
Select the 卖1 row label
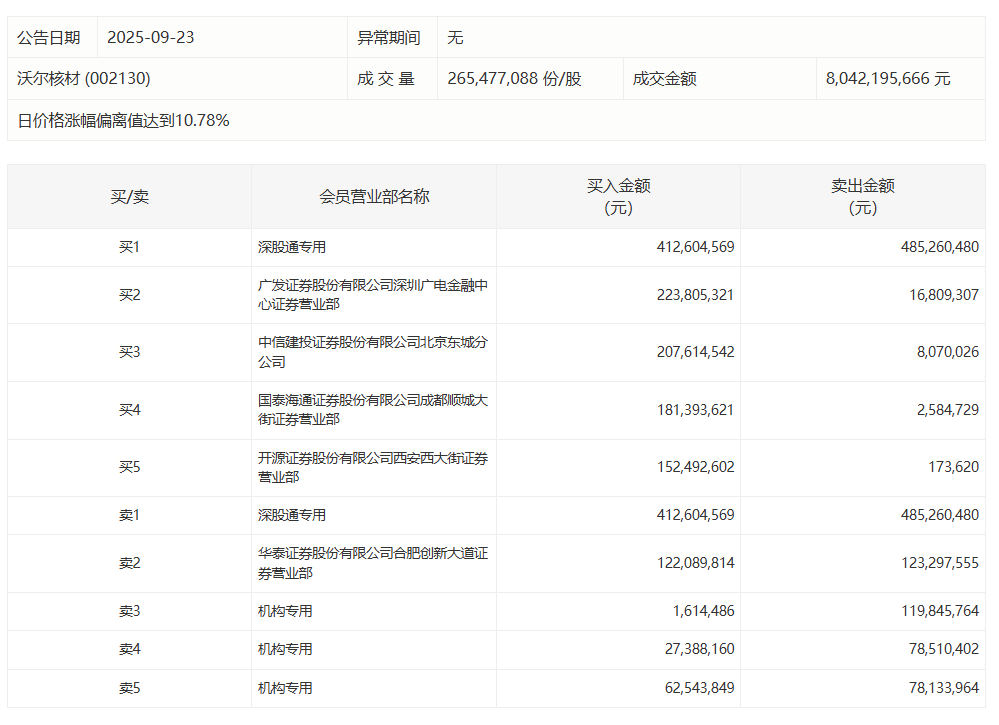(x=129, y=515)
